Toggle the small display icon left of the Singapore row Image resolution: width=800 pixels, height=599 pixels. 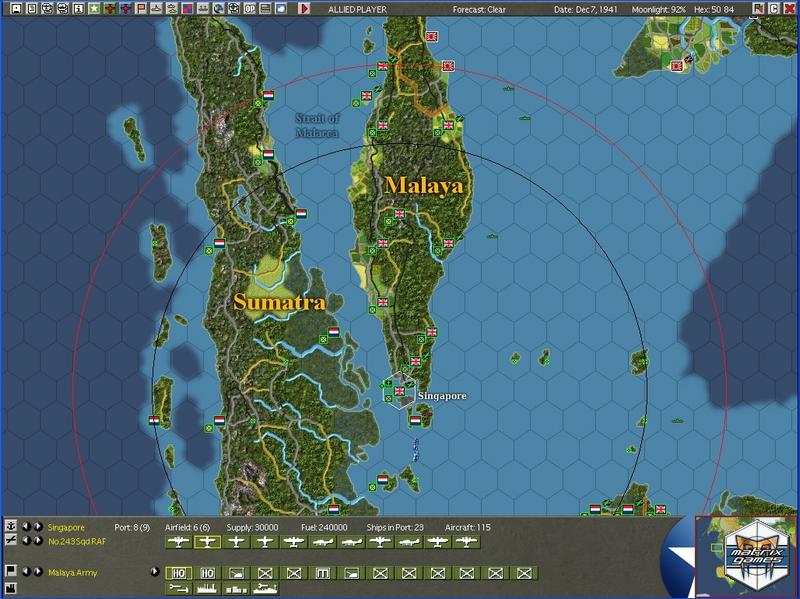tap(12, 524)
